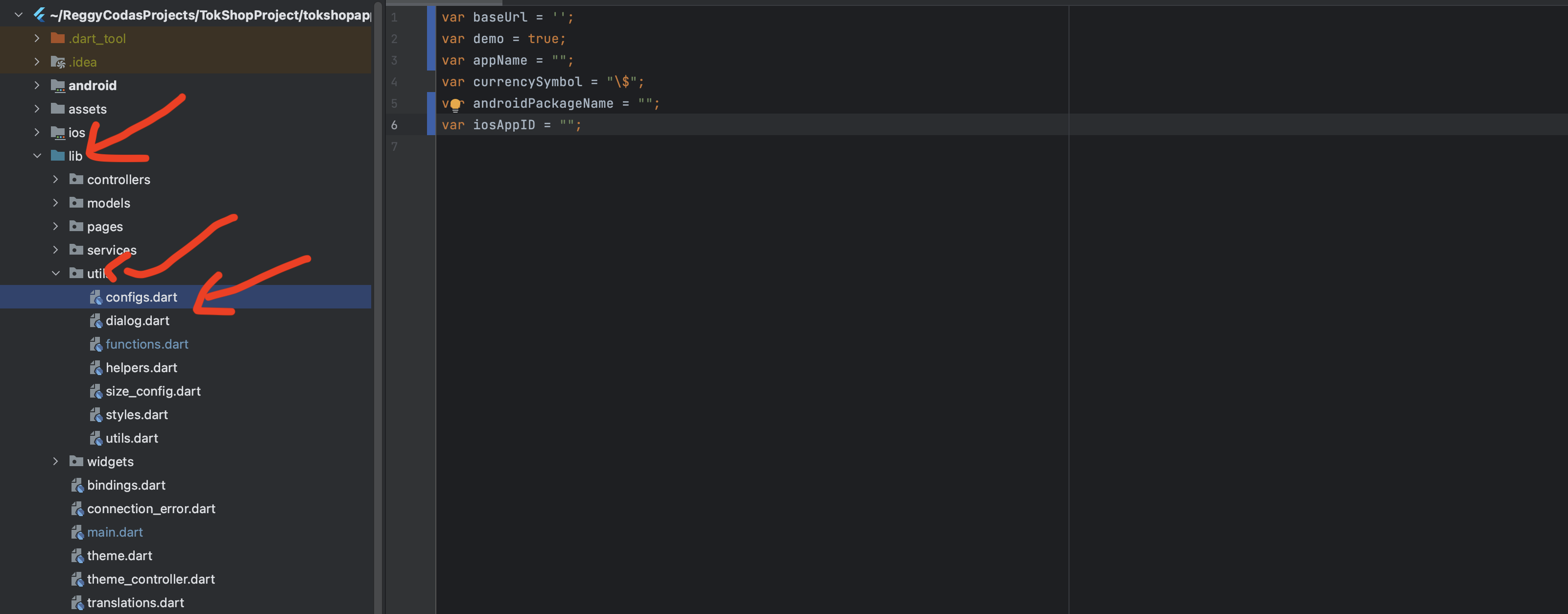Click the lib folder icon
This screenshot has height=614, width=1568.
(58, 156)
